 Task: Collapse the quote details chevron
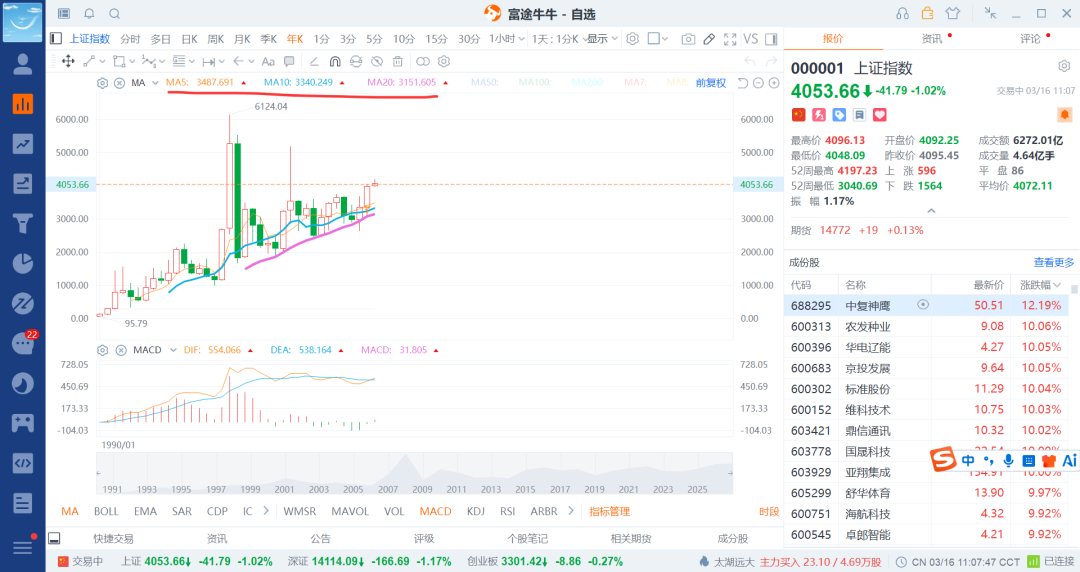(x=931, y=211)
